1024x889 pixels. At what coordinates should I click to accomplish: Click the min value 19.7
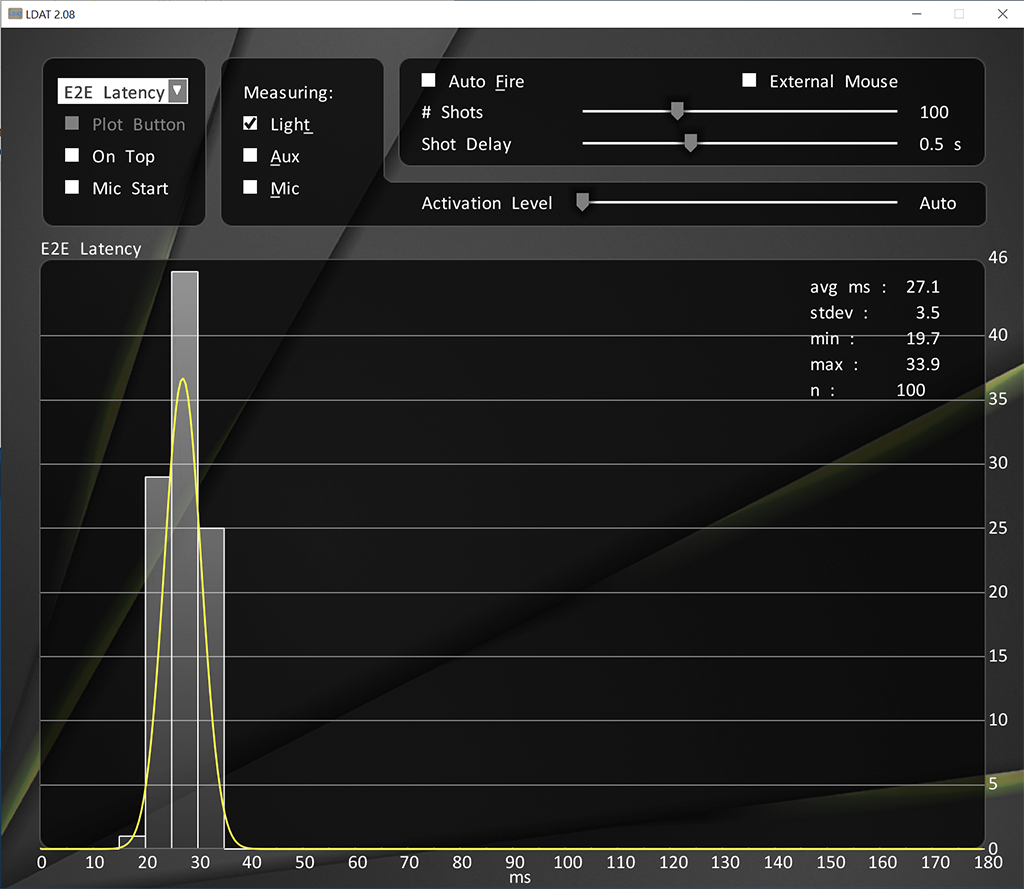[x=923, y=338]
